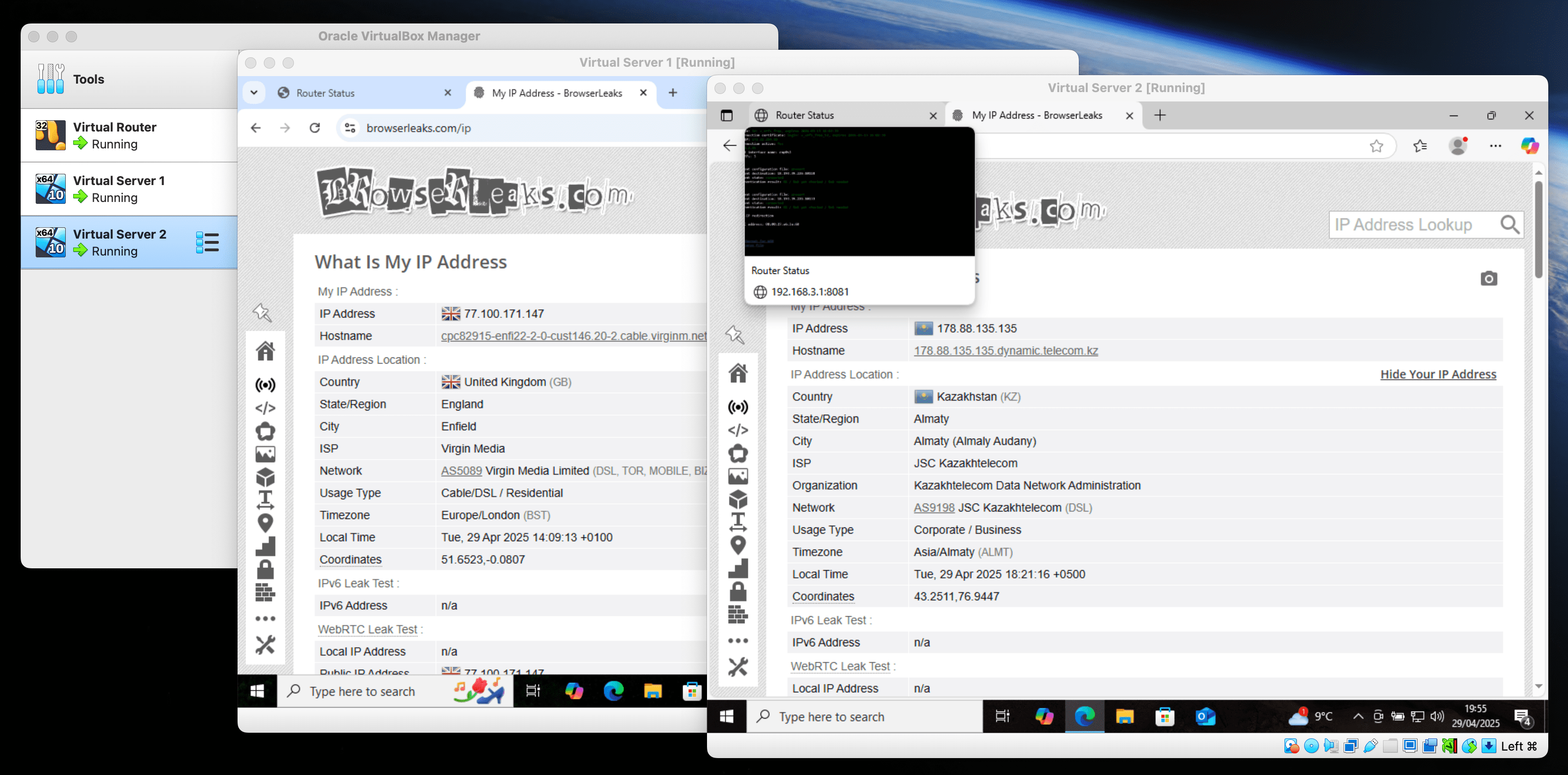Open Virtual Server 2 machine menu list icon
The height and width of the screenshot is (775, 1568).
click(207, 242)
